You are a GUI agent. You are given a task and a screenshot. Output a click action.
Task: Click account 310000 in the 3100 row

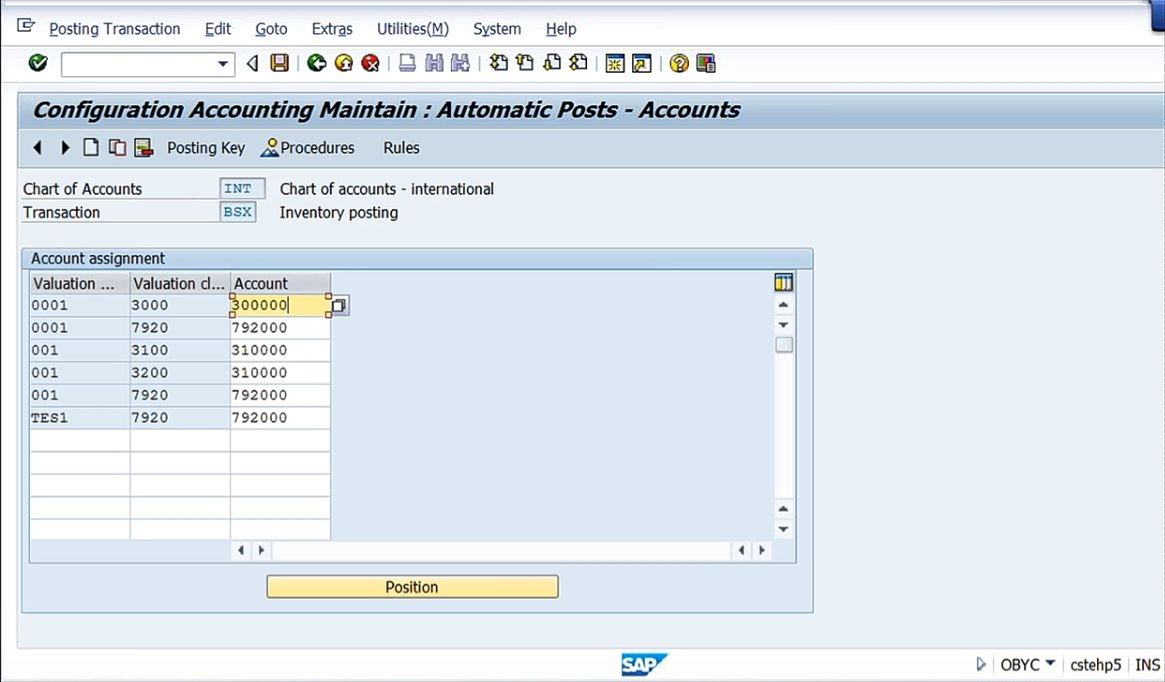pos(280,350)
